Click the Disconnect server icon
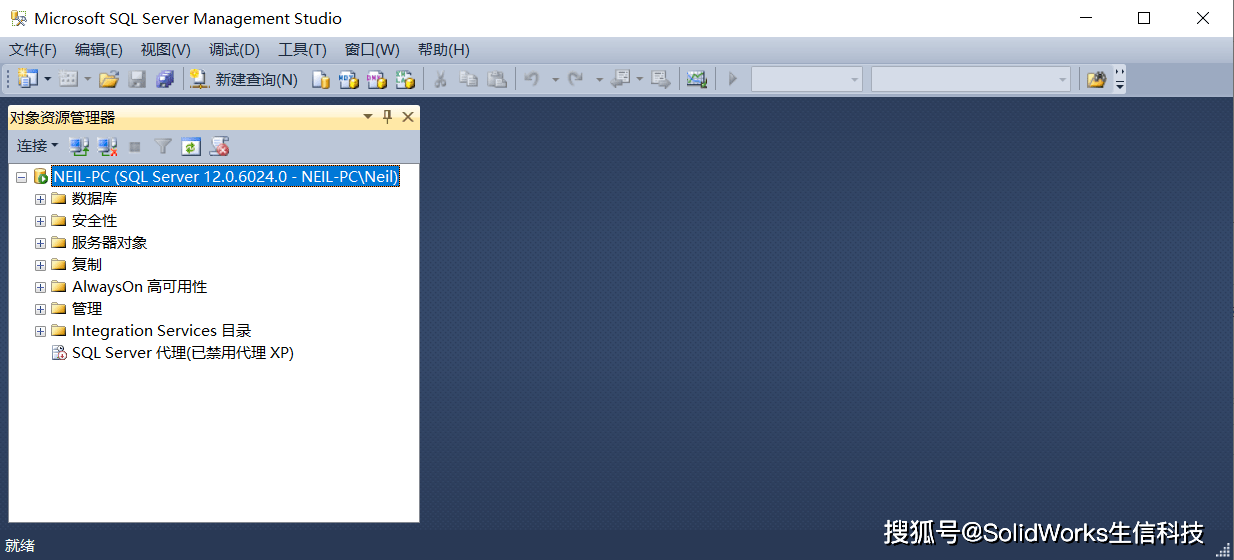 (x=108, y=147)
